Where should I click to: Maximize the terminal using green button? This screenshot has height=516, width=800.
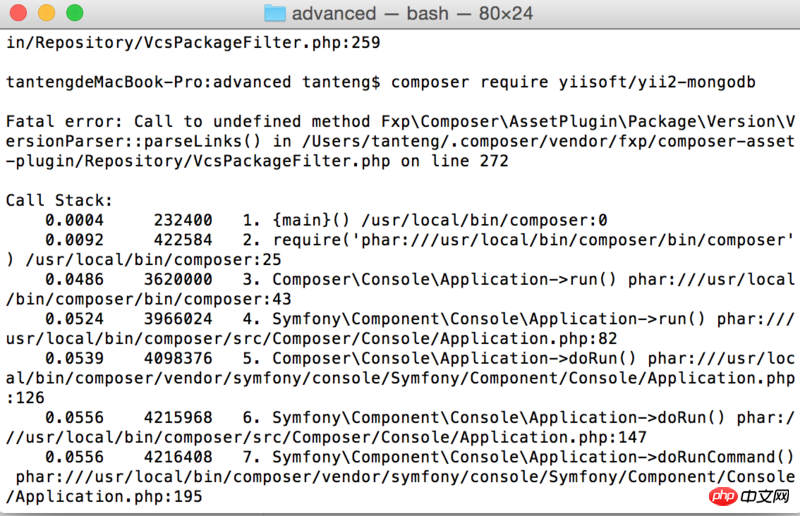tap(75, 13)
